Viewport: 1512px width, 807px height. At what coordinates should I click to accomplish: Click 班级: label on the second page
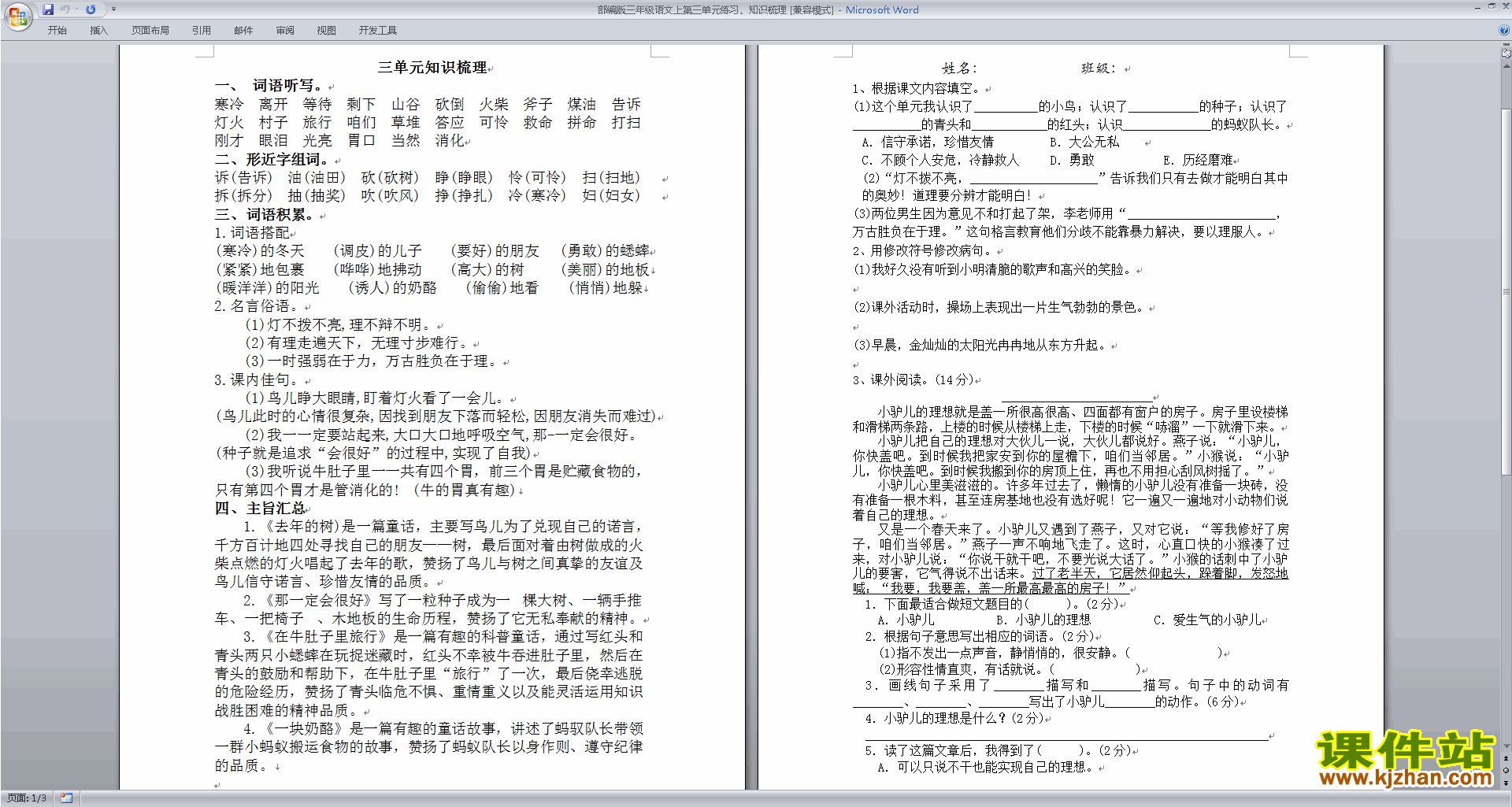tap(1099, 68)
